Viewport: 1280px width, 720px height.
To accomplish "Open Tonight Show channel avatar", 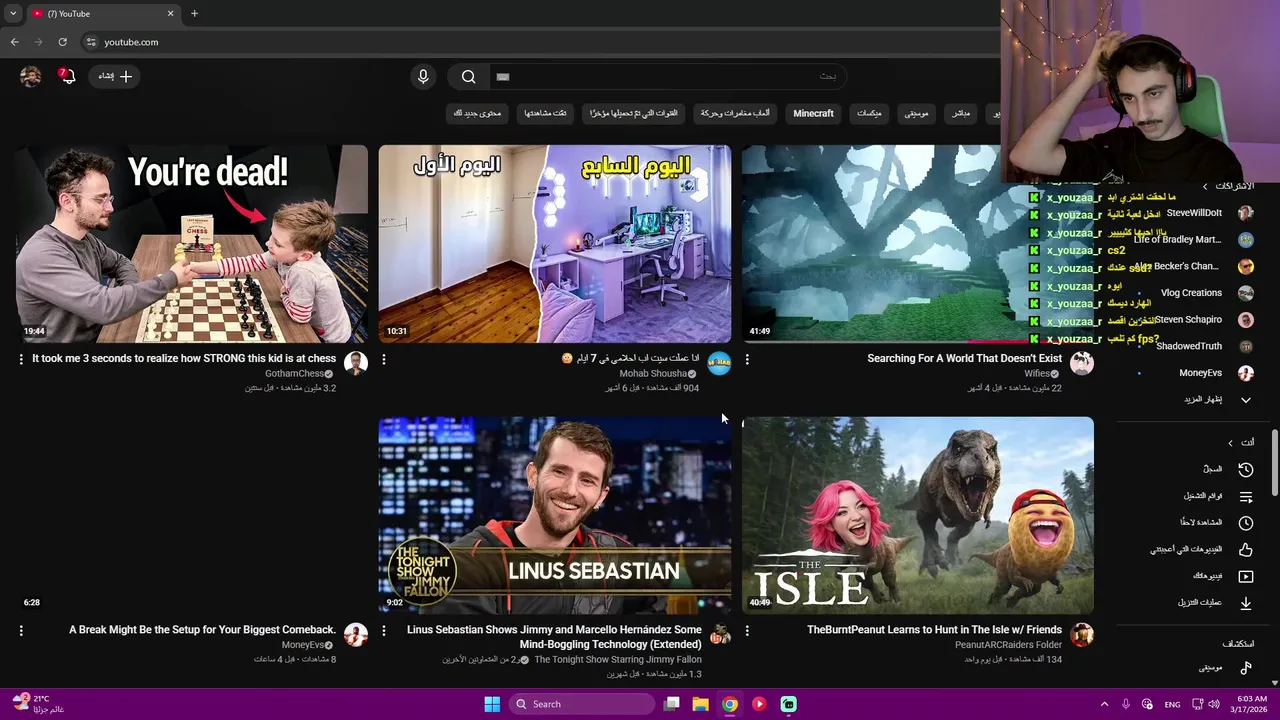I will coord(719,634).
